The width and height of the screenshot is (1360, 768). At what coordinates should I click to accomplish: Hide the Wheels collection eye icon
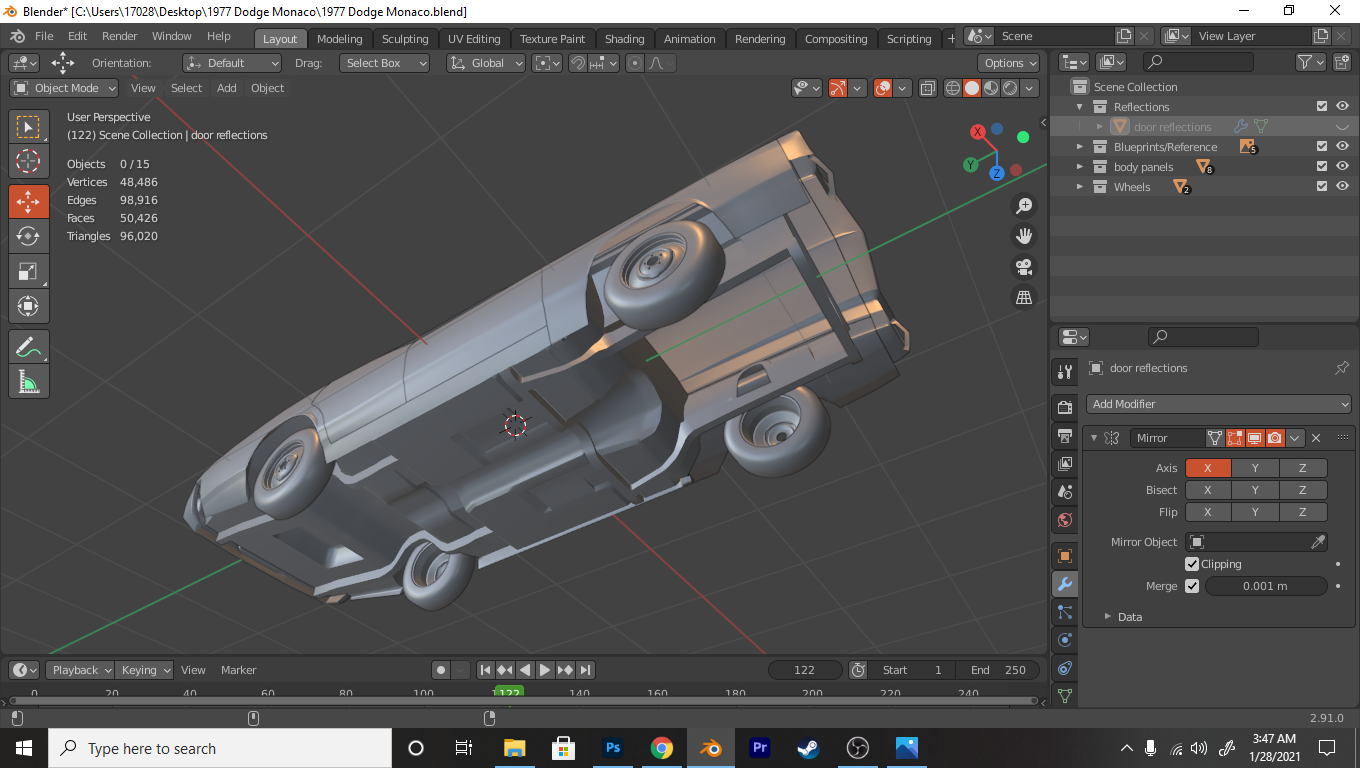(x=1342, y=186)
